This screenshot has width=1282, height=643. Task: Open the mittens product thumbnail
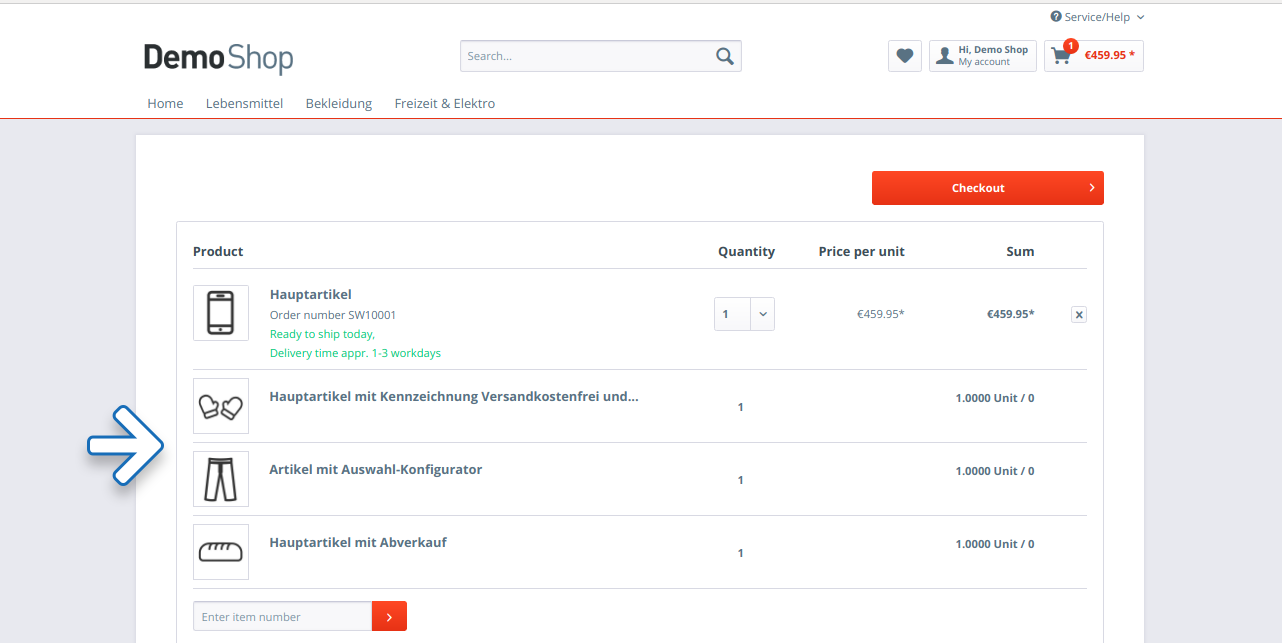(221, 406)
